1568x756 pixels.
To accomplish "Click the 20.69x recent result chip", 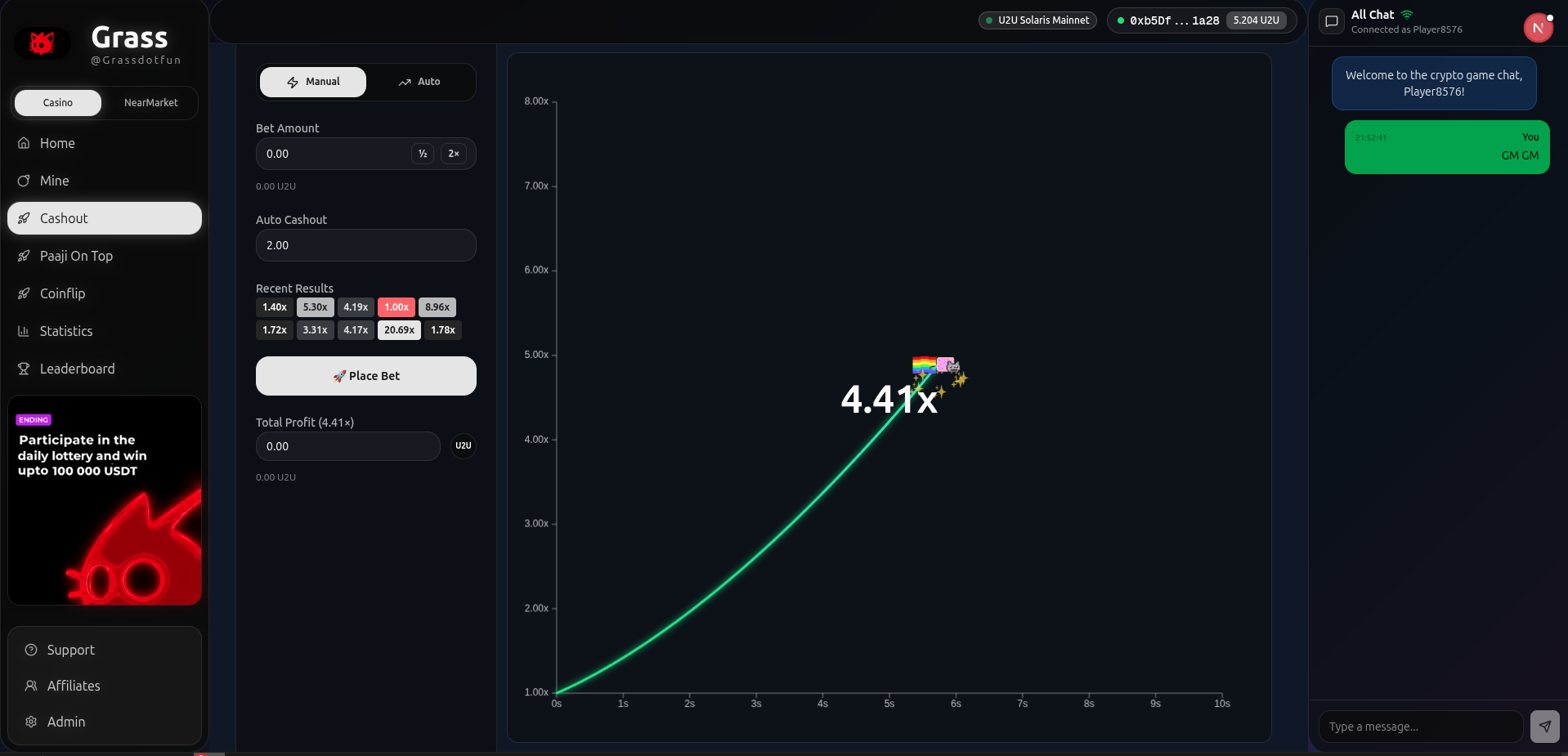I will (x=399, y=330).
